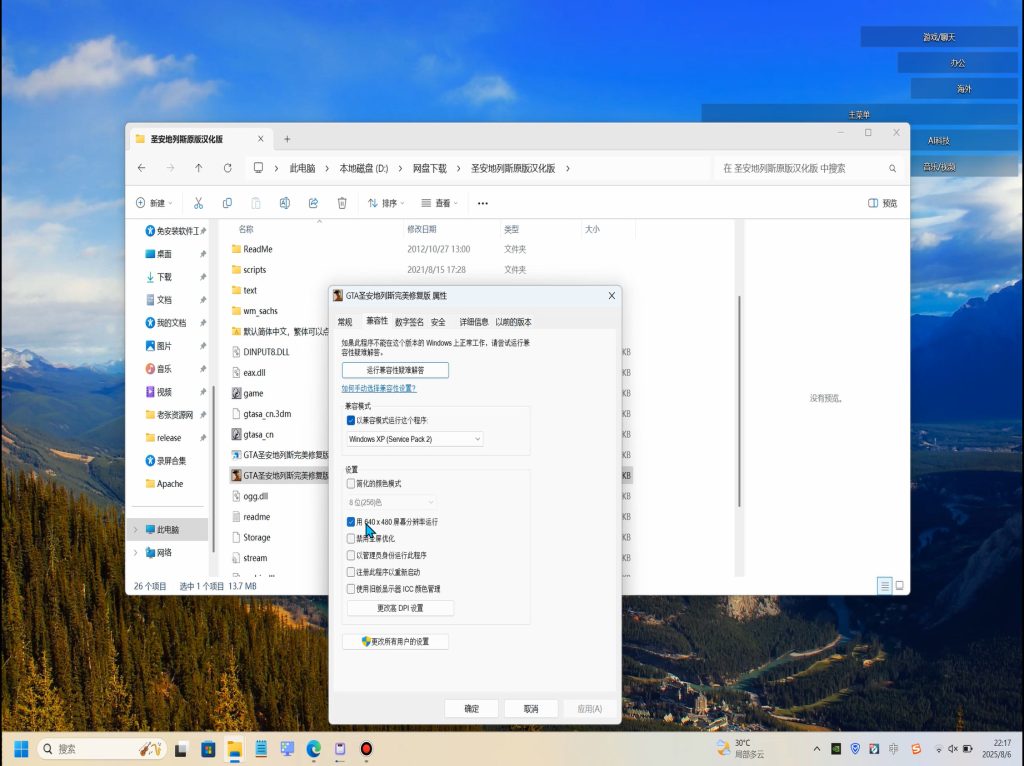Click the Cut scissors icon in Explorer toolbar
The width and height of the screenshot is (1024, 766).
click(199, 203)
